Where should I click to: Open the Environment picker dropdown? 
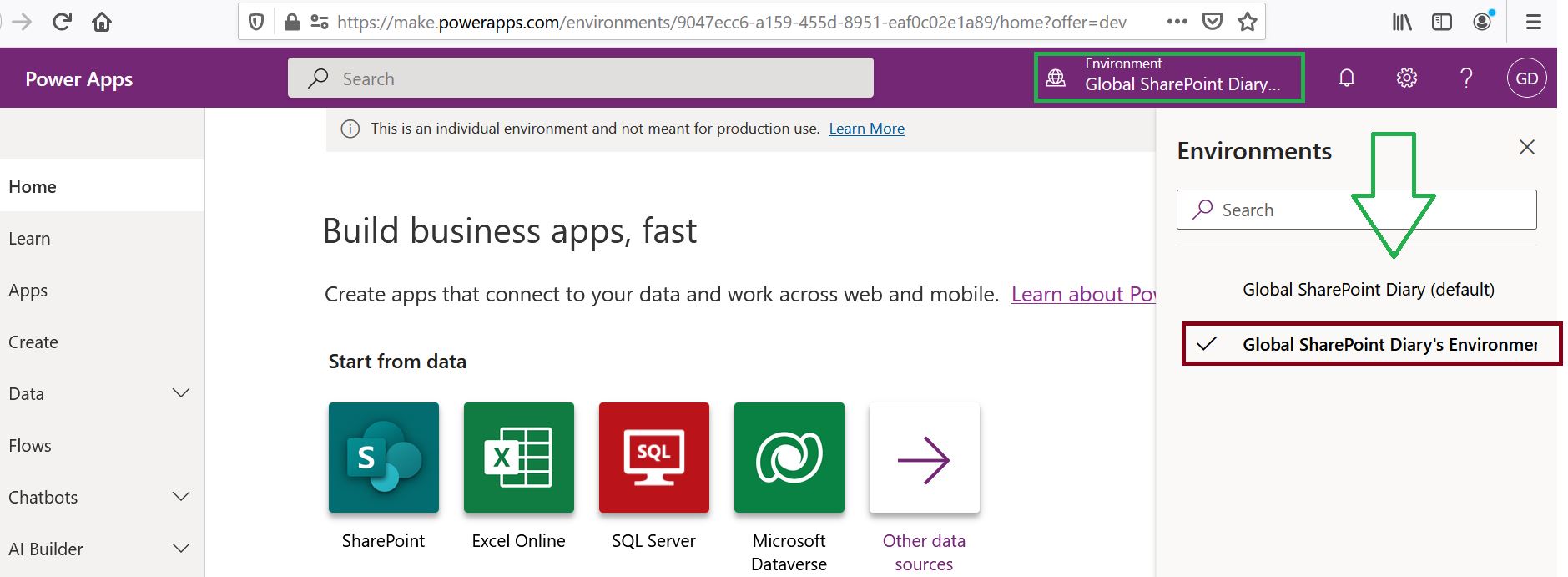point(1169,78)
